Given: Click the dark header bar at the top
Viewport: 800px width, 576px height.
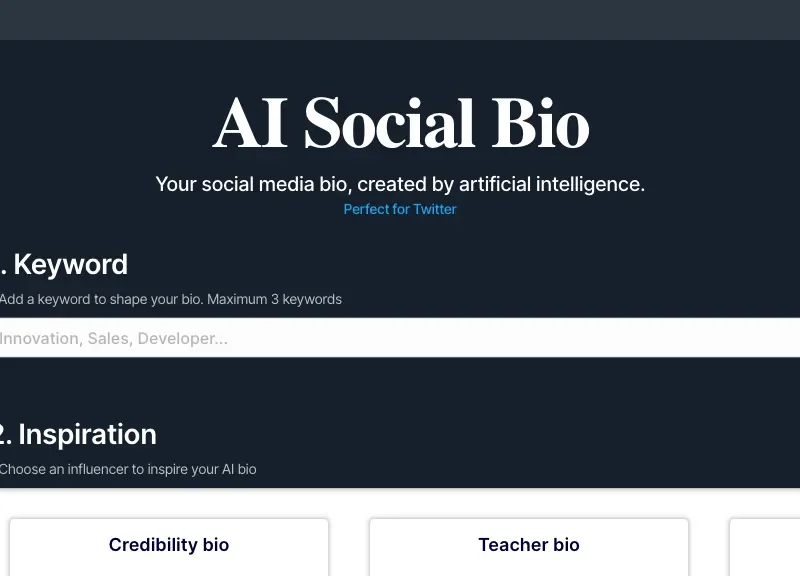Looking at the screenshot, I should click(400, 19).
